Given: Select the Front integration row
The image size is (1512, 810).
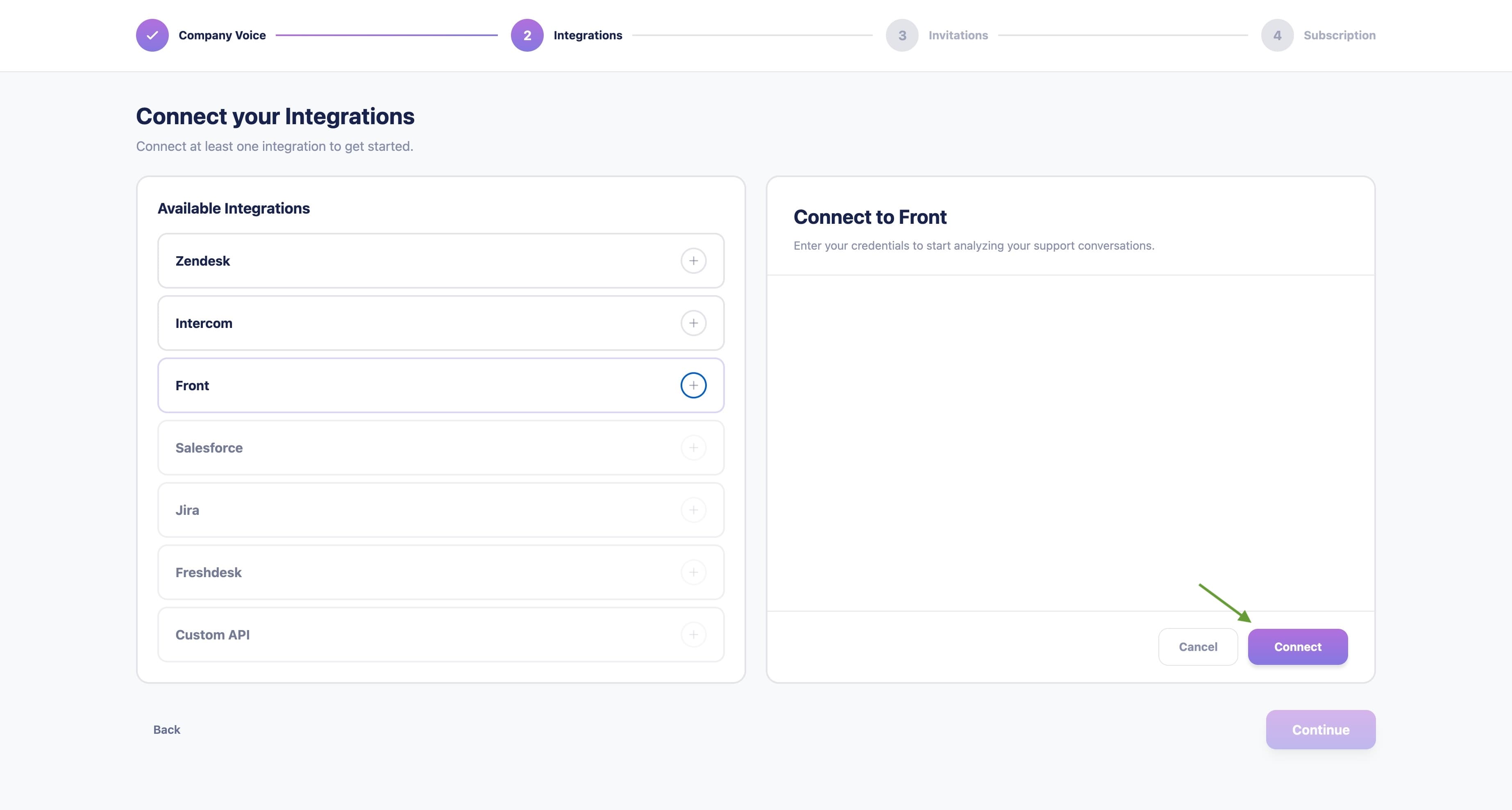Looking at the screenshot, I should point(411,385).
